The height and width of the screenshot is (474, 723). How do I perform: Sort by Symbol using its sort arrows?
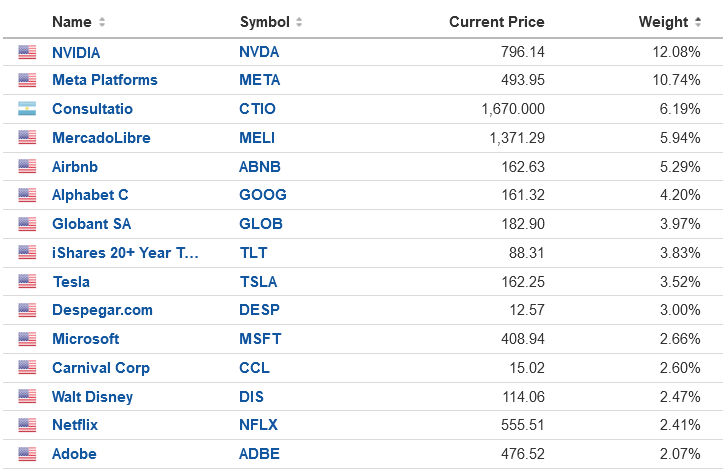(300, 22)
